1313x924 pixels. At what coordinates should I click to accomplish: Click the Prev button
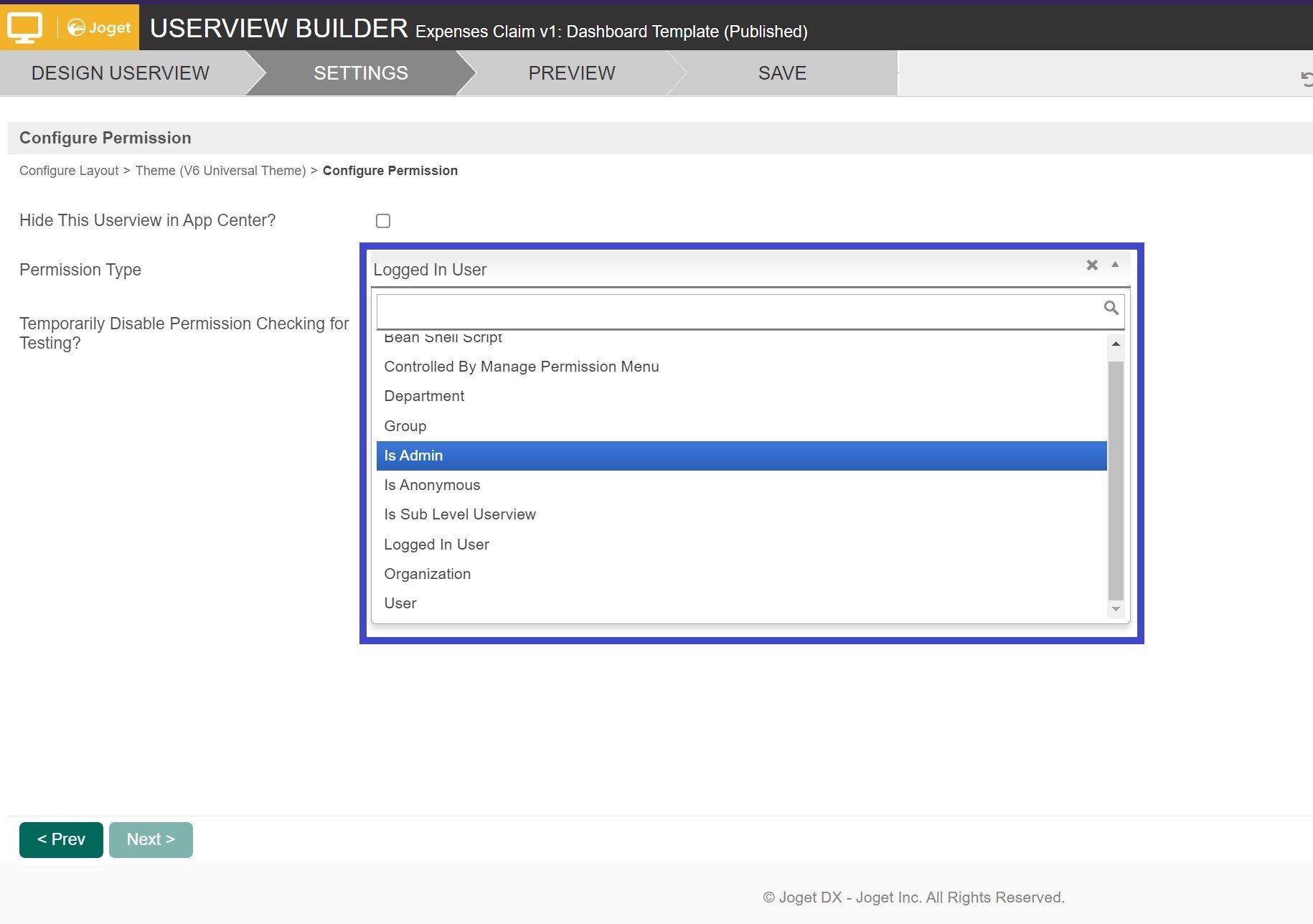point(61,839)
